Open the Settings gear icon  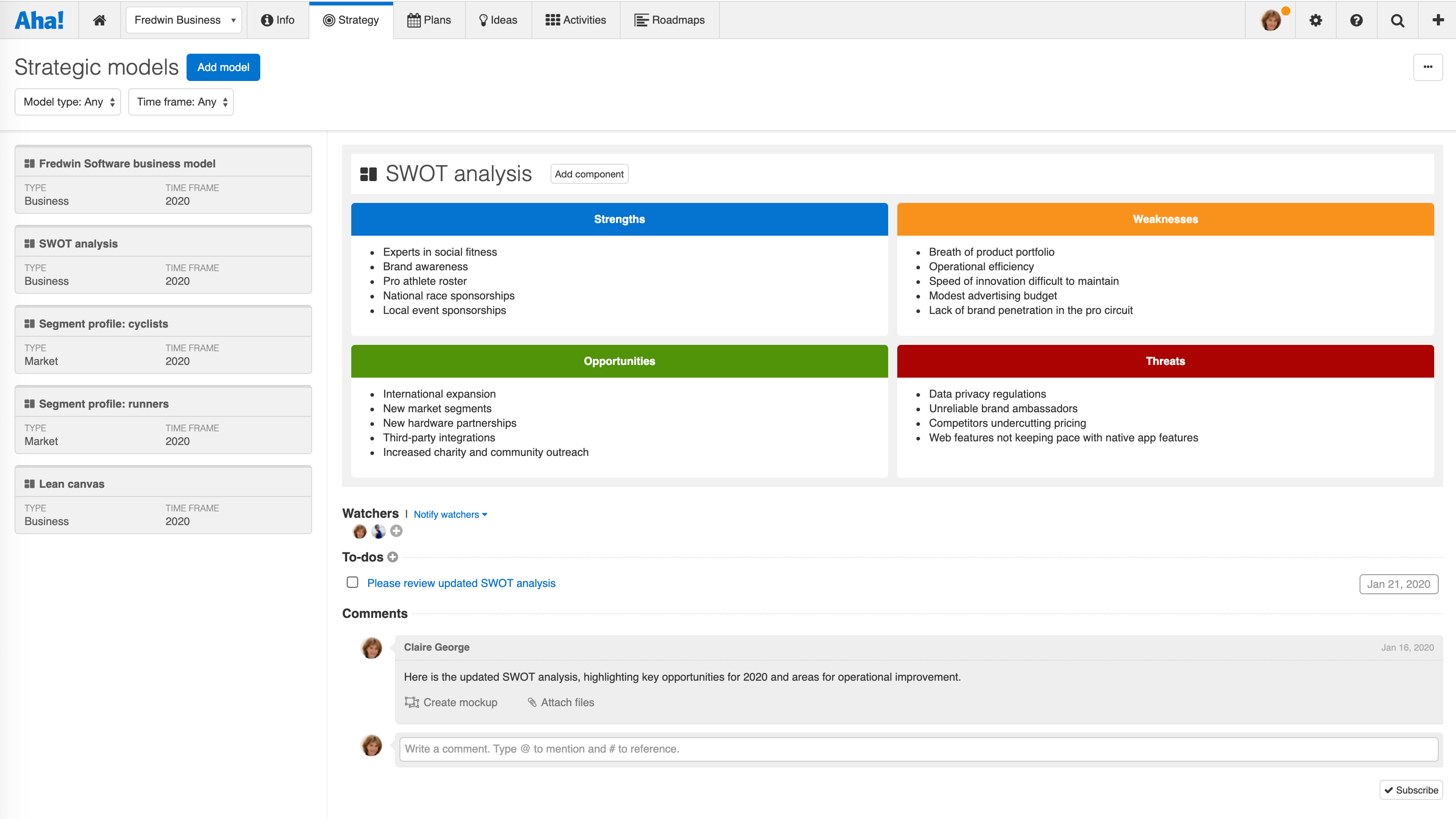point(1315,20)
